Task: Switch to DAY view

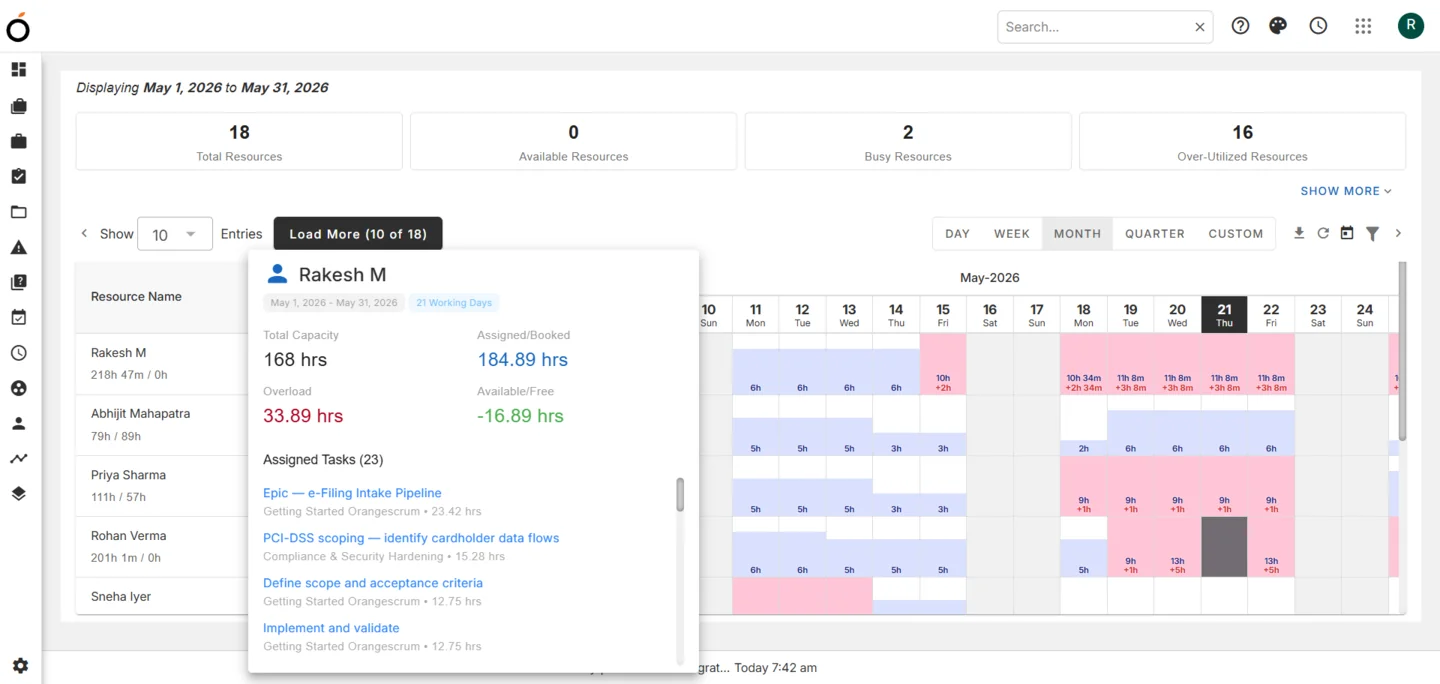Action: pos(957,233)
